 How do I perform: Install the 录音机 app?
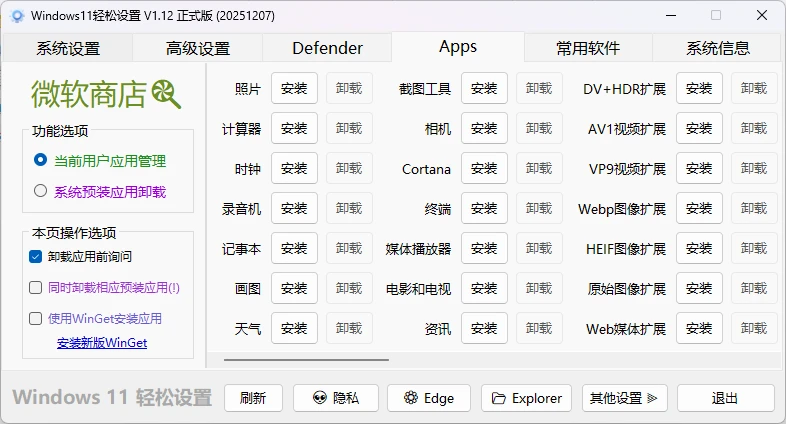(x=294, y=208)
